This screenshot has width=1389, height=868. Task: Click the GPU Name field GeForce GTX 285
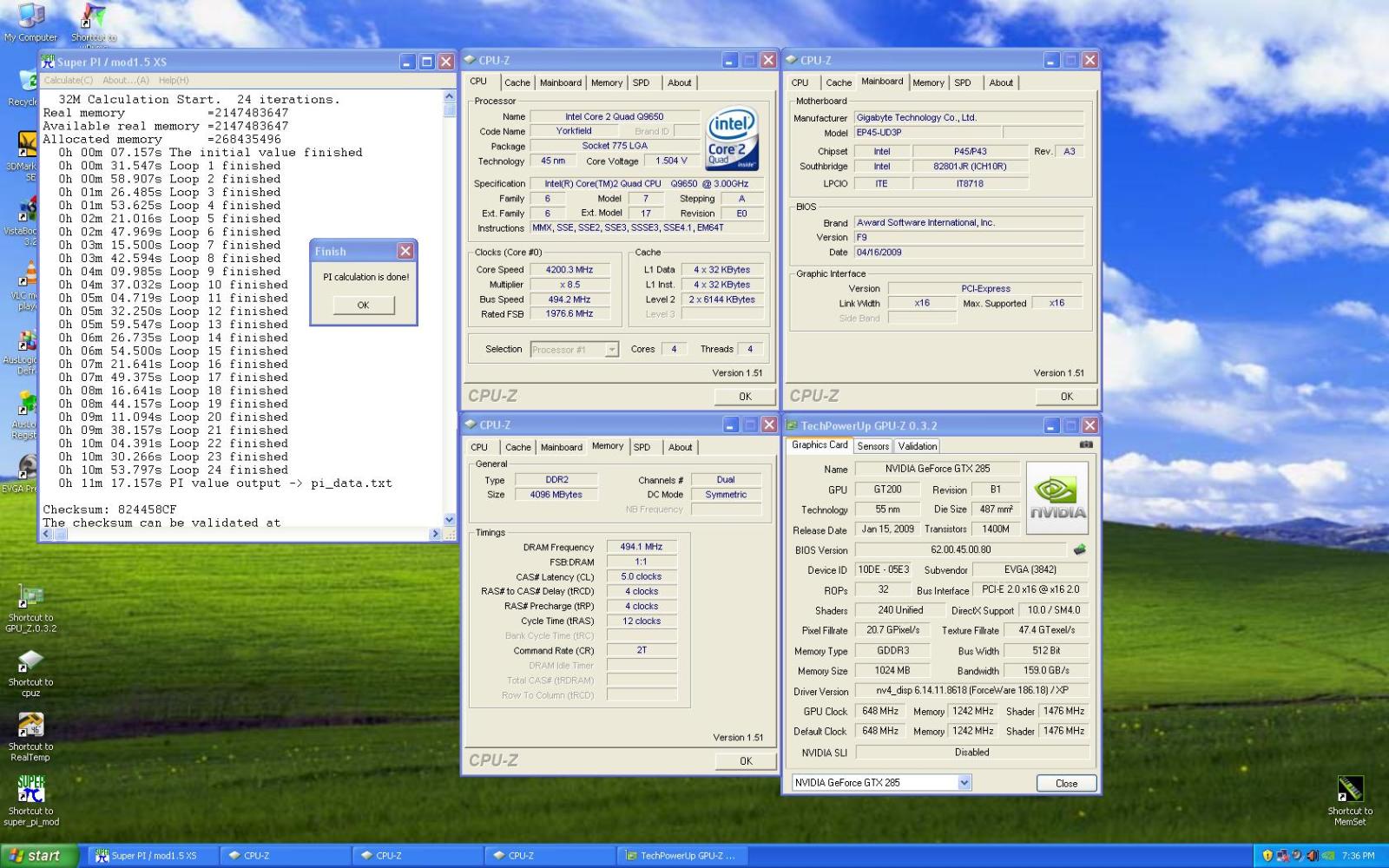pyautogui.click(x=938, y=469)
